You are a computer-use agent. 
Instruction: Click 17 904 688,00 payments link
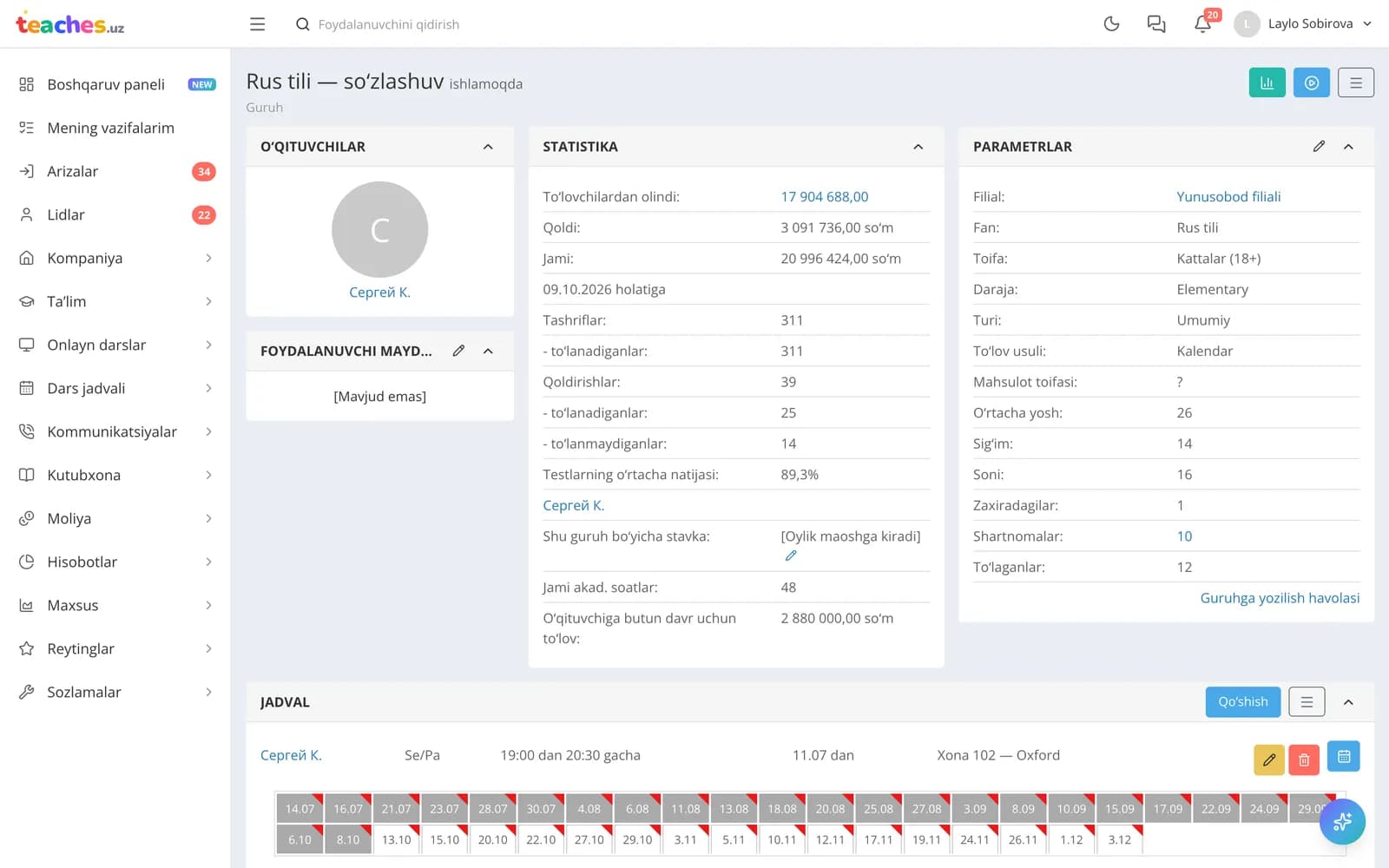pos(825,197)
